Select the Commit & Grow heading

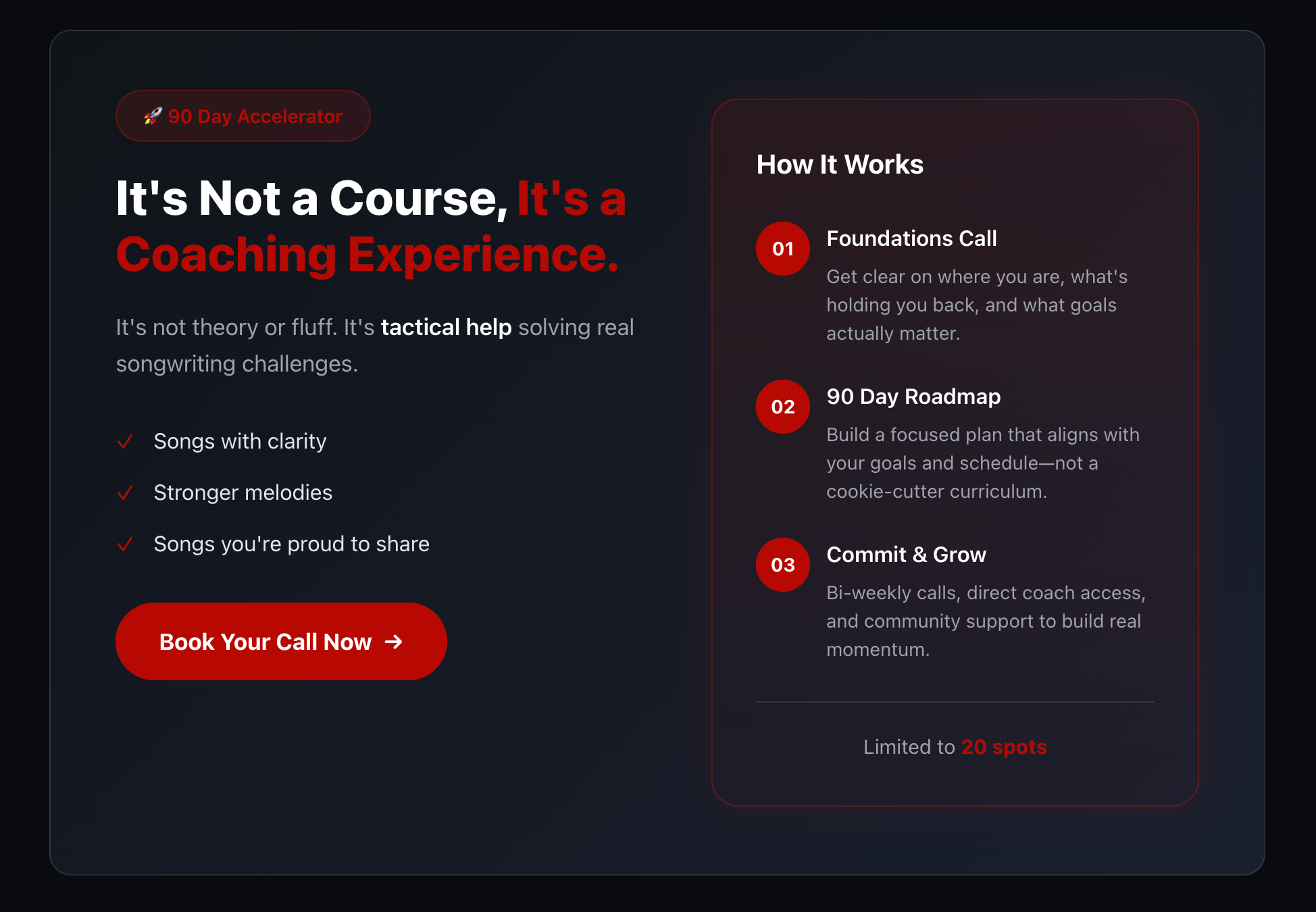(906, 555)
